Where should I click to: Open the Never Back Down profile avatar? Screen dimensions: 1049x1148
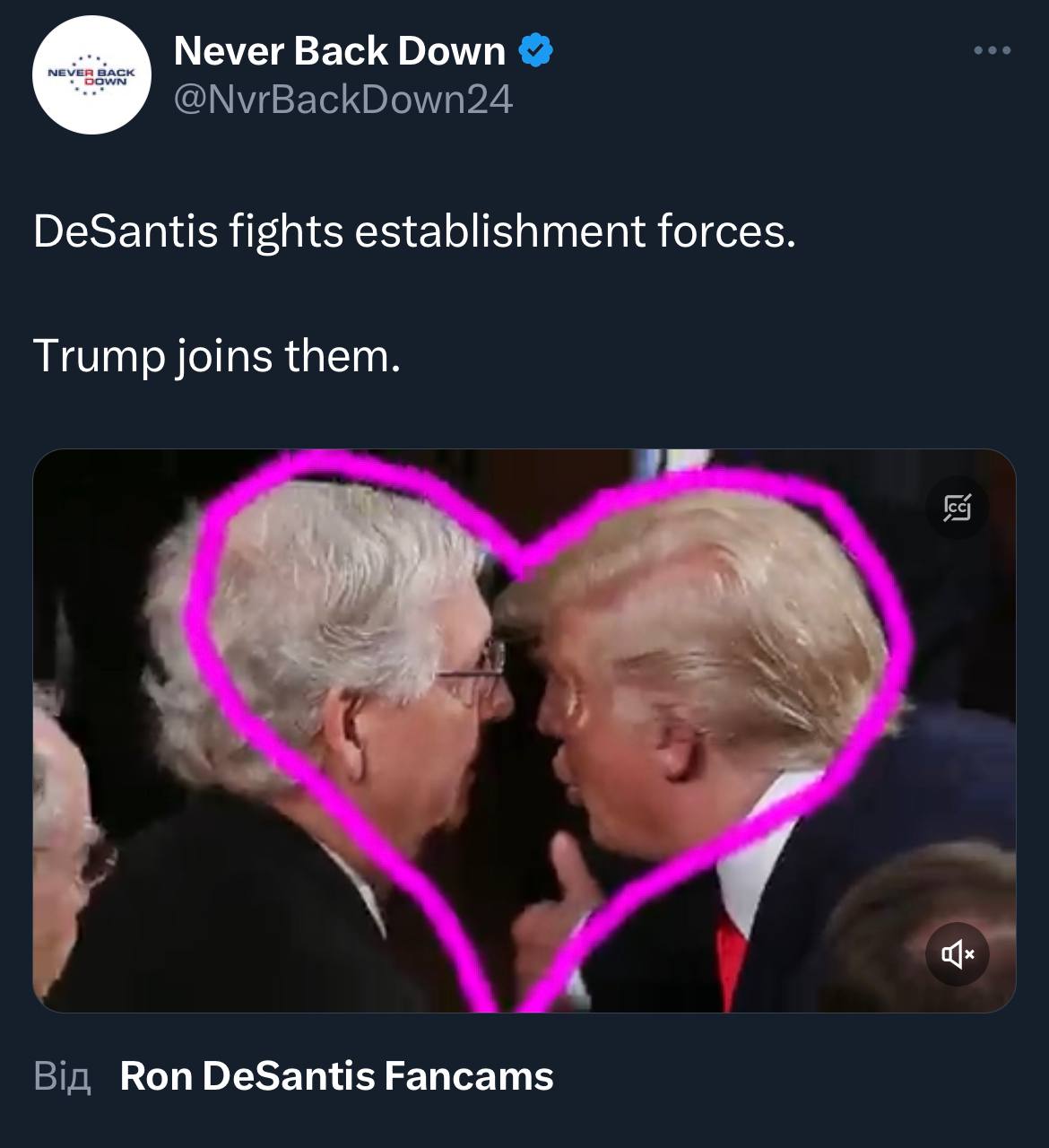click(92, 75)
